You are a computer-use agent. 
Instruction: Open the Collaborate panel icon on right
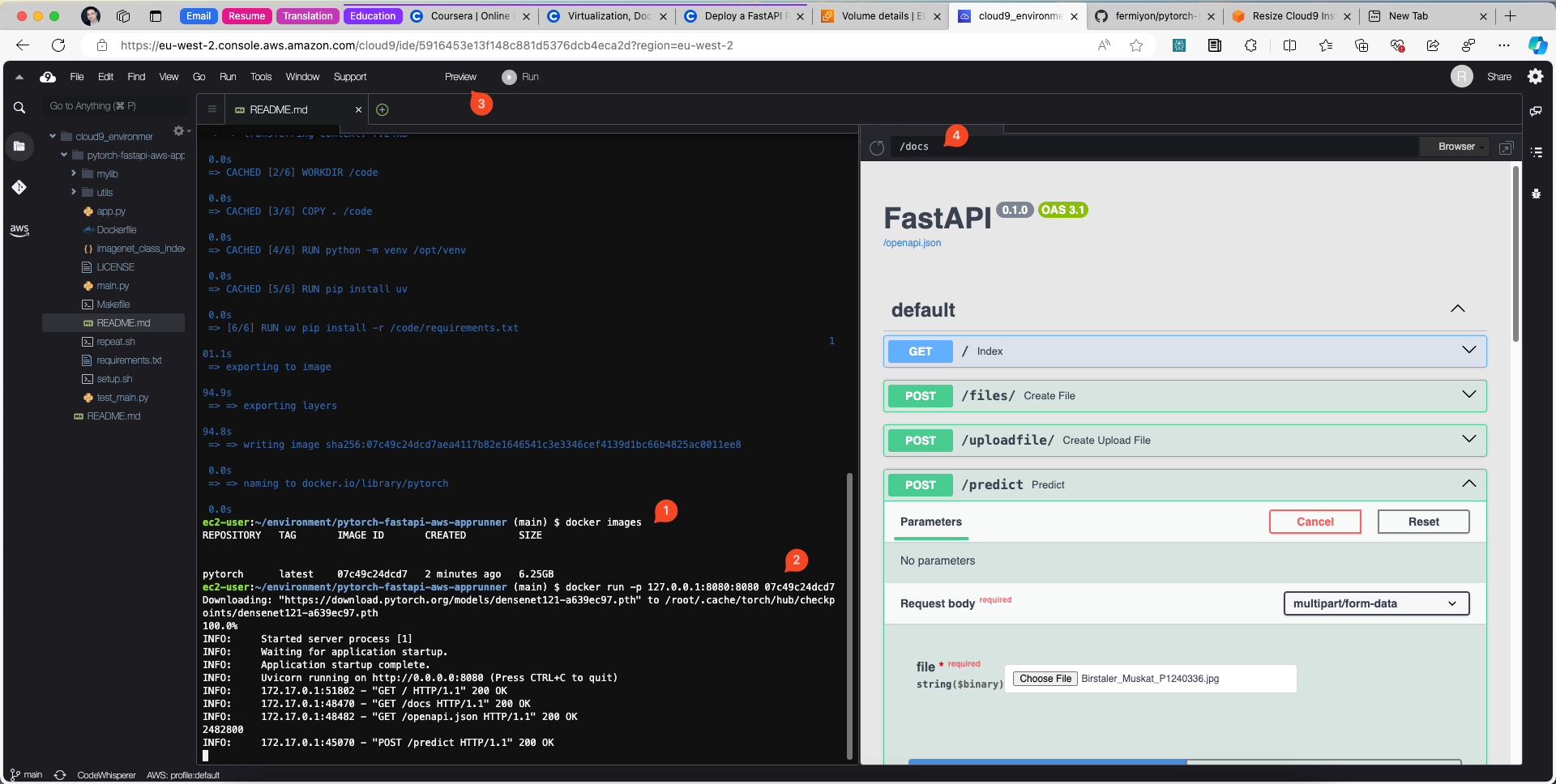pos(1536,111)
